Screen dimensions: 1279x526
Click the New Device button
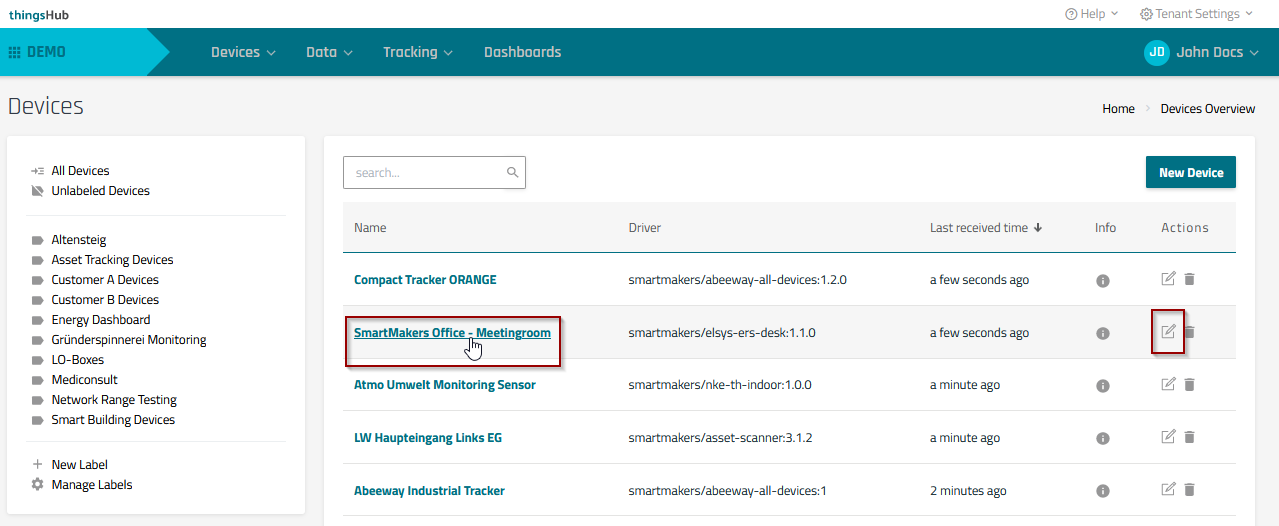coord(1191,172)
